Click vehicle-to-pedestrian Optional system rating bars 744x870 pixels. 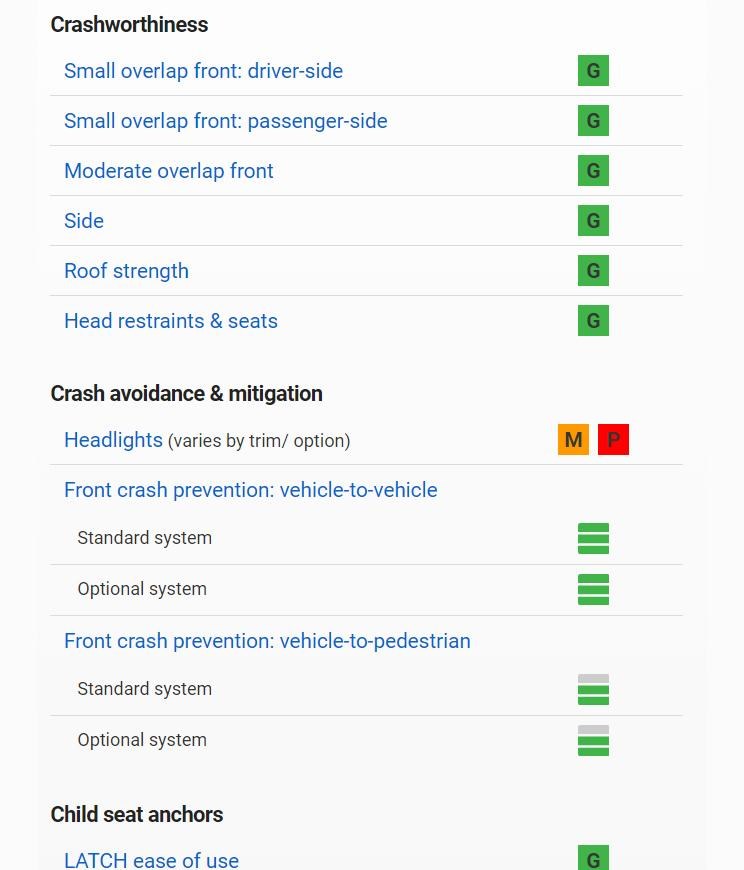[593, 740]
